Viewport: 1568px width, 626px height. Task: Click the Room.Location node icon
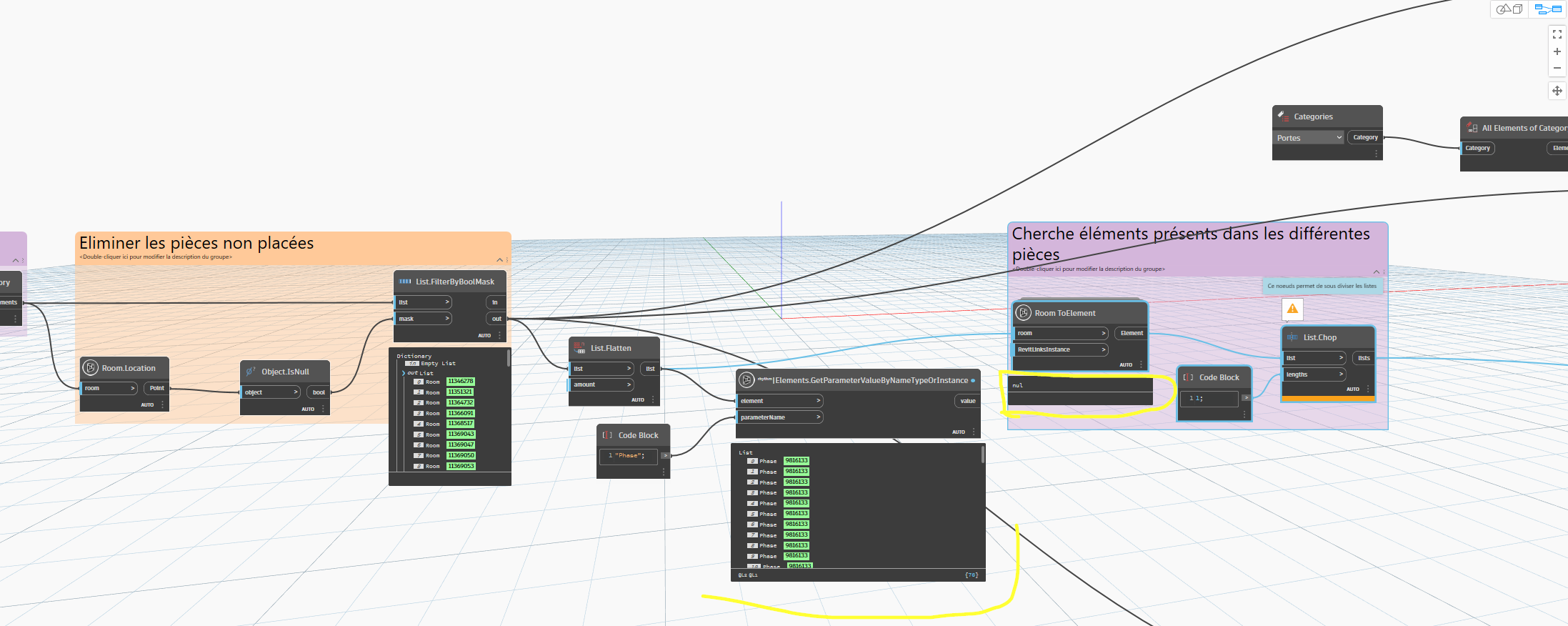tap(91, 368)
